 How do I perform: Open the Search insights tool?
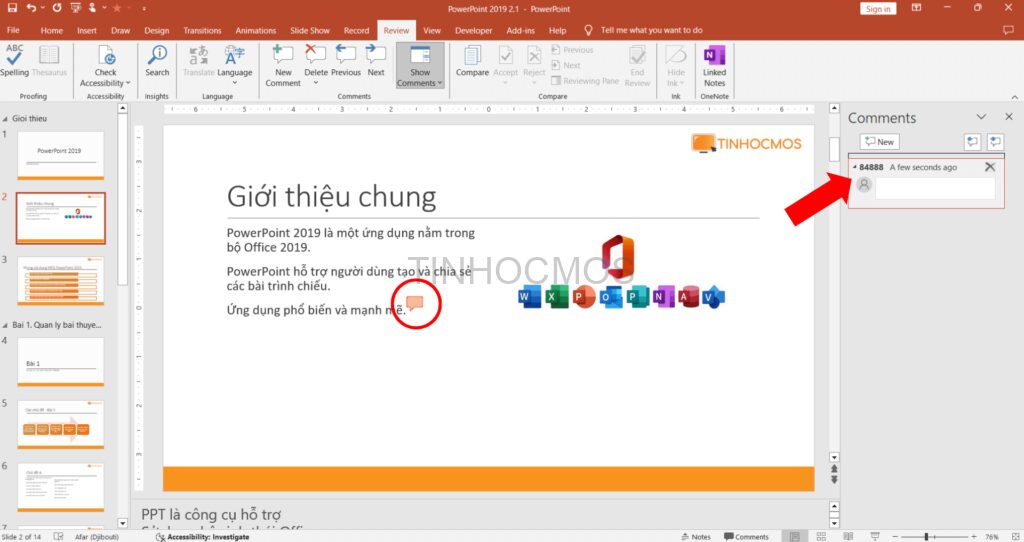pos(157,61)
